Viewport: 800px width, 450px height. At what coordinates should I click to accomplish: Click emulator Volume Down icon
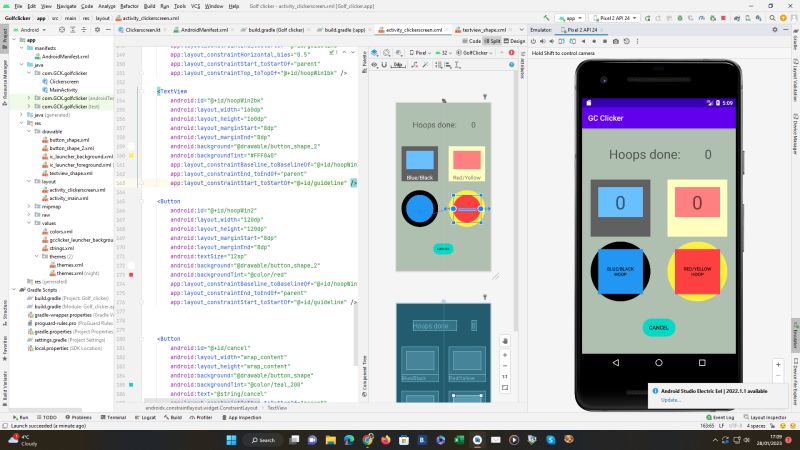click(x=552, y=41)
